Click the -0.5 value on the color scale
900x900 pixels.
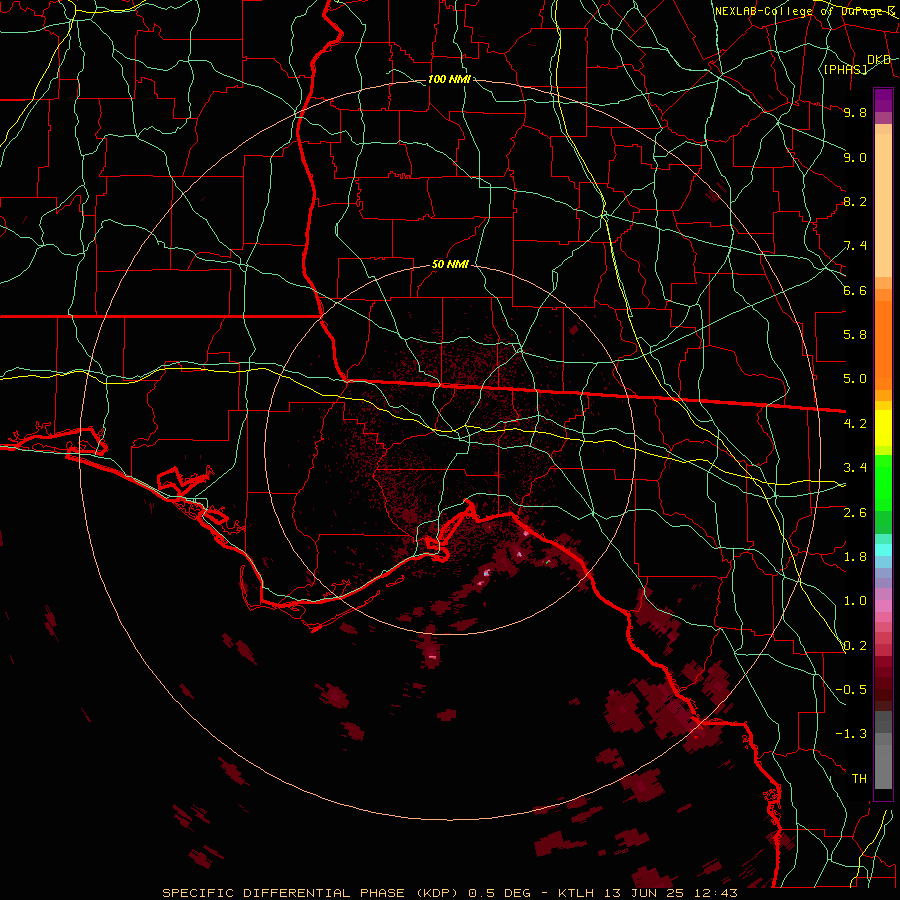click(x=851, y=690)
